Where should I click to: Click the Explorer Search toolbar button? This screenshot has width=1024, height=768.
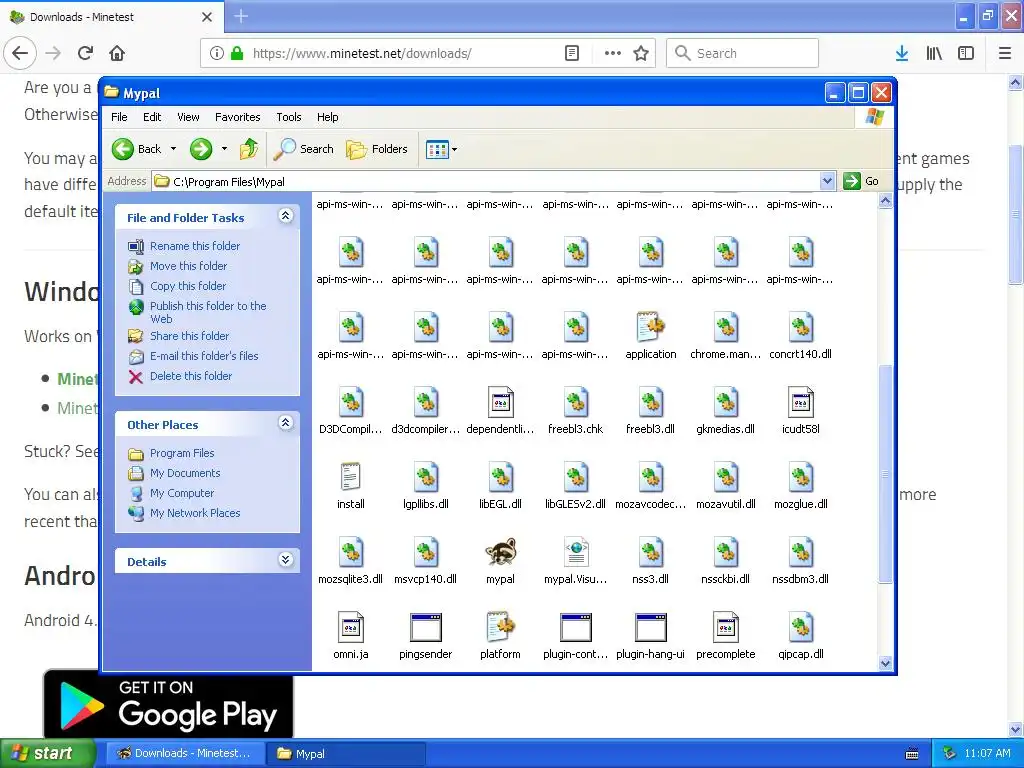304,149
